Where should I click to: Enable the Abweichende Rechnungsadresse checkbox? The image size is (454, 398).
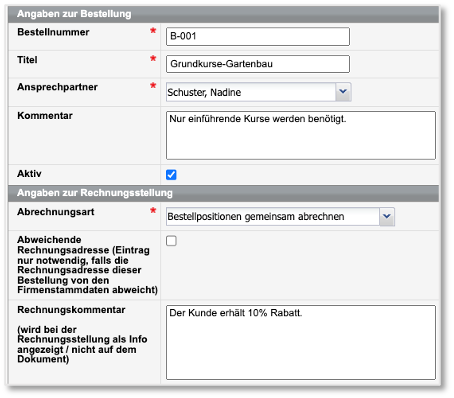tap(171, 241)
